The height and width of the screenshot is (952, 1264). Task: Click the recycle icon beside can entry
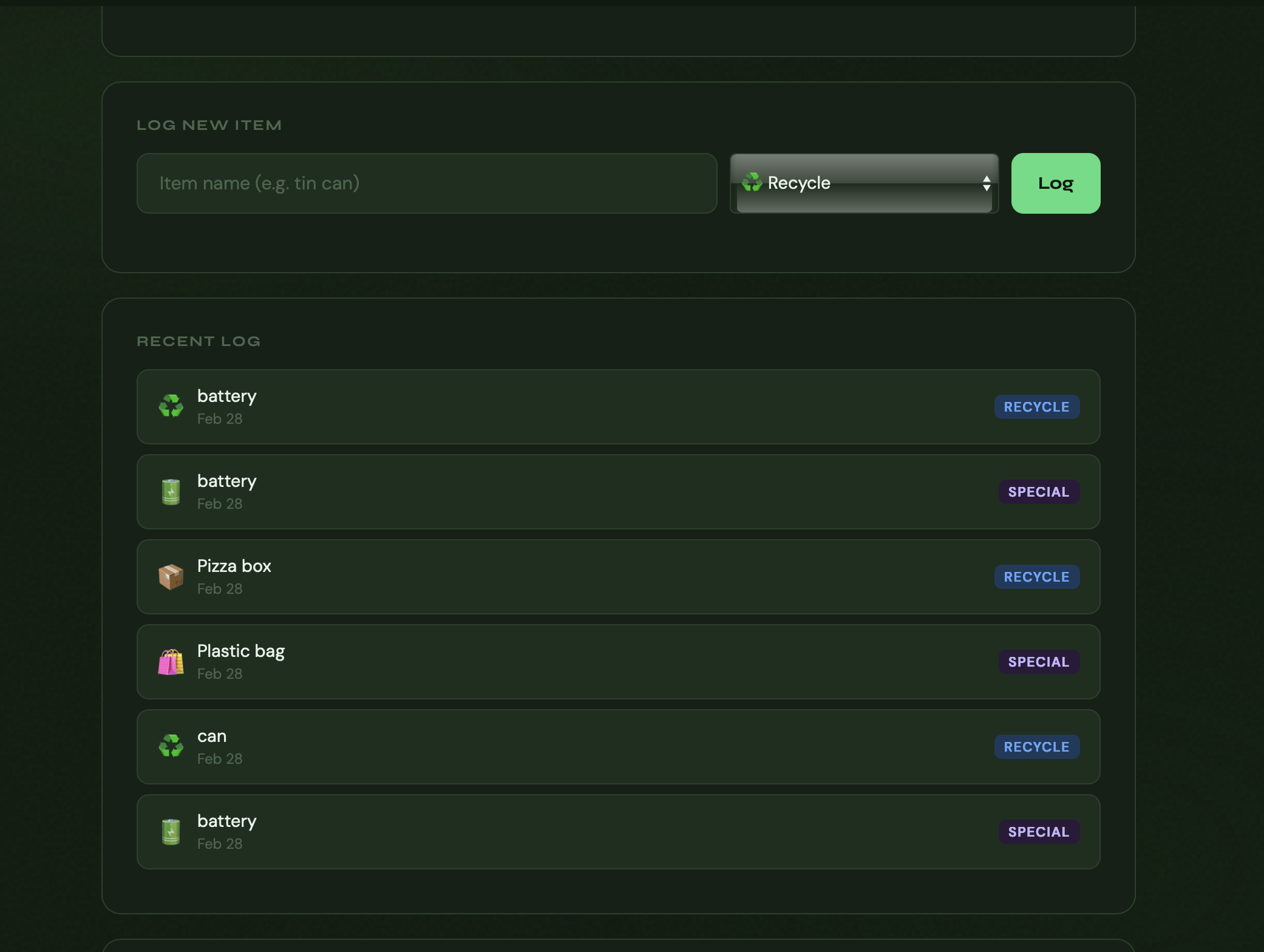pyautogui.click(x=171, y=746)
